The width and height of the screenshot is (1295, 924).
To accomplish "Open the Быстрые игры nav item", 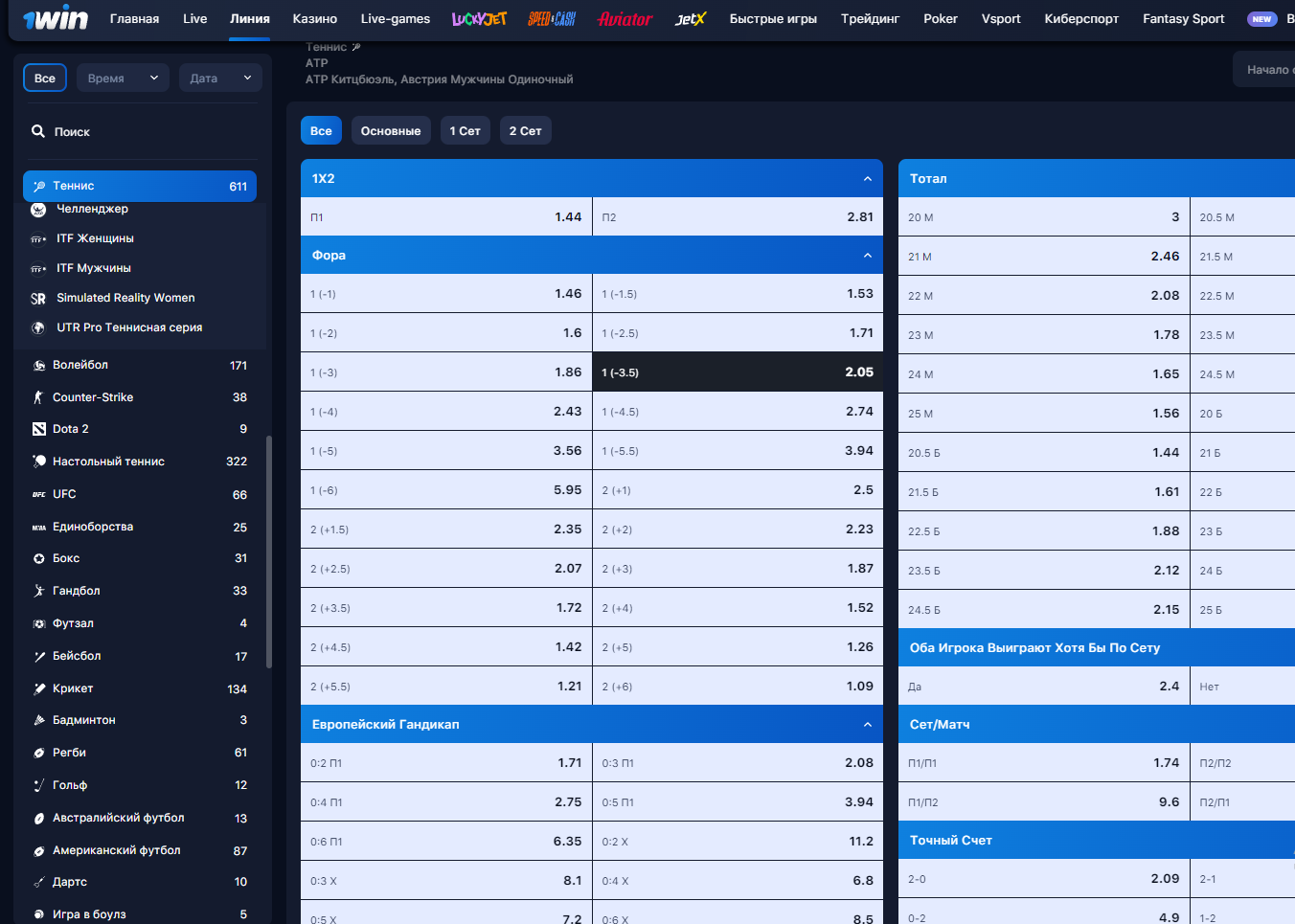I will click(x=773, y=19).
